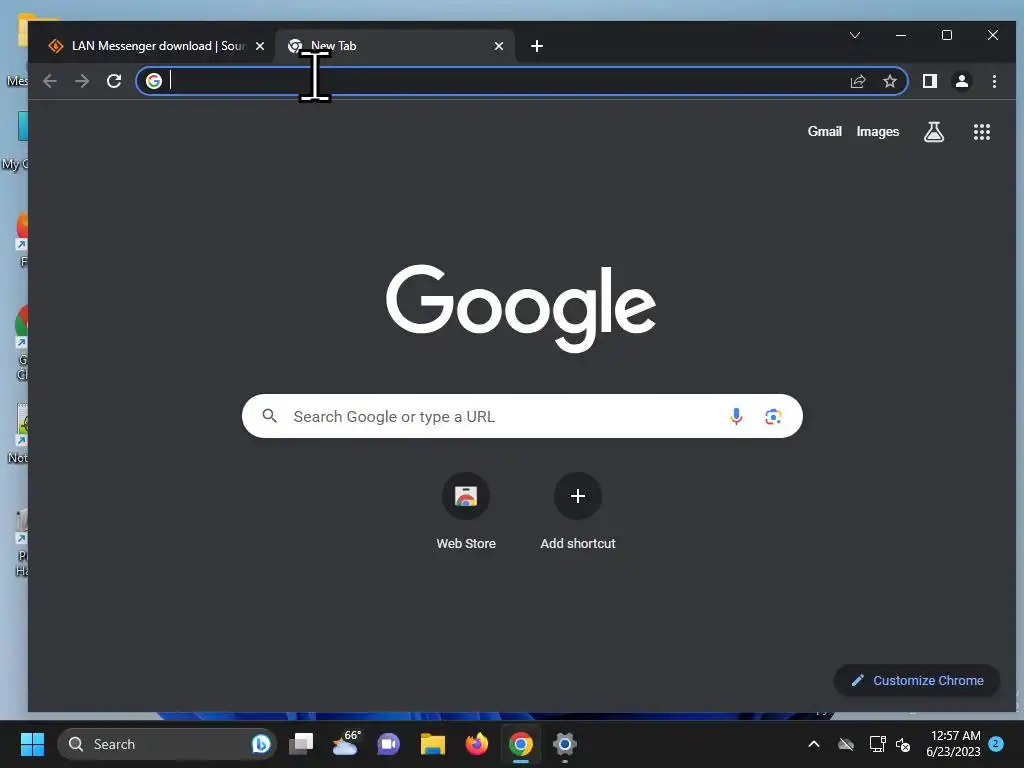Image resolution: width=1024 pixels, height=768 pixels.
Task: Share this page using the share icon
Action: coord(857,81)
